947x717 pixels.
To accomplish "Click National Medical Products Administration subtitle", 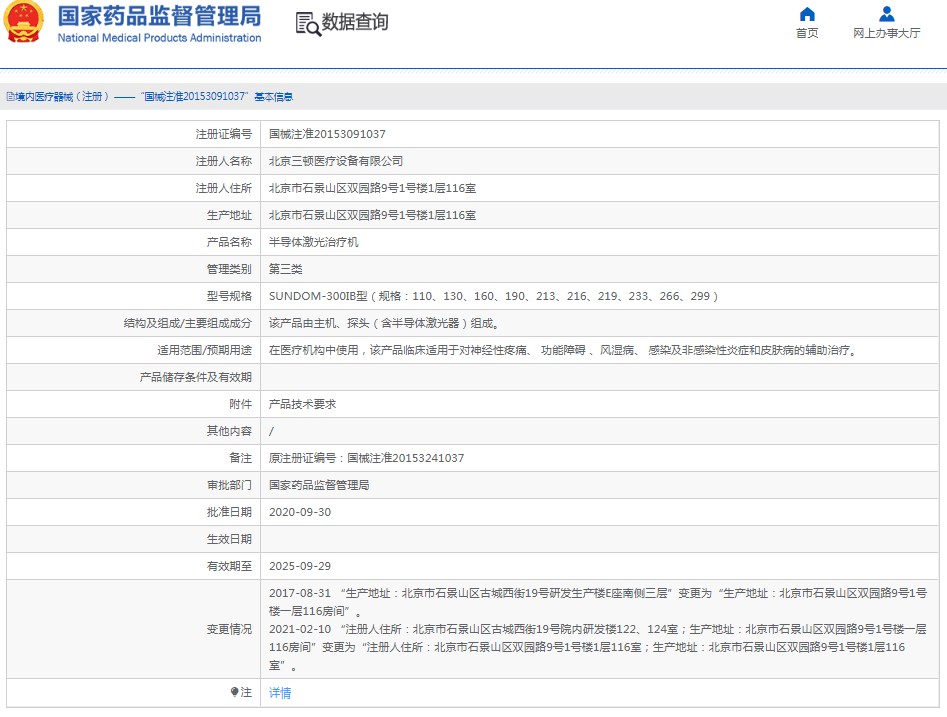I will (159, 38).
